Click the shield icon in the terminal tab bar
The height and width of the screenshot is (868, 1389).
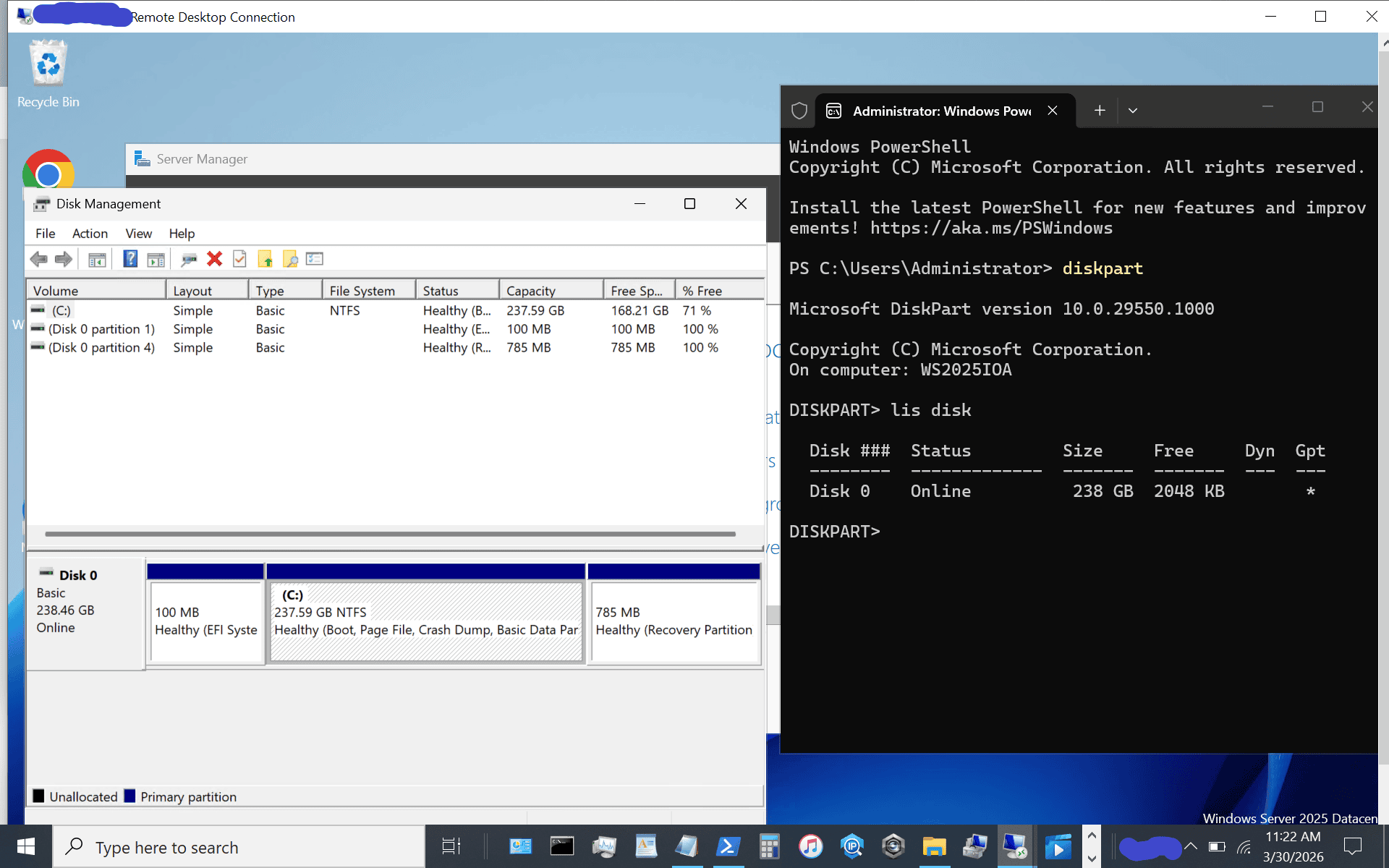[x=799, y=111]
